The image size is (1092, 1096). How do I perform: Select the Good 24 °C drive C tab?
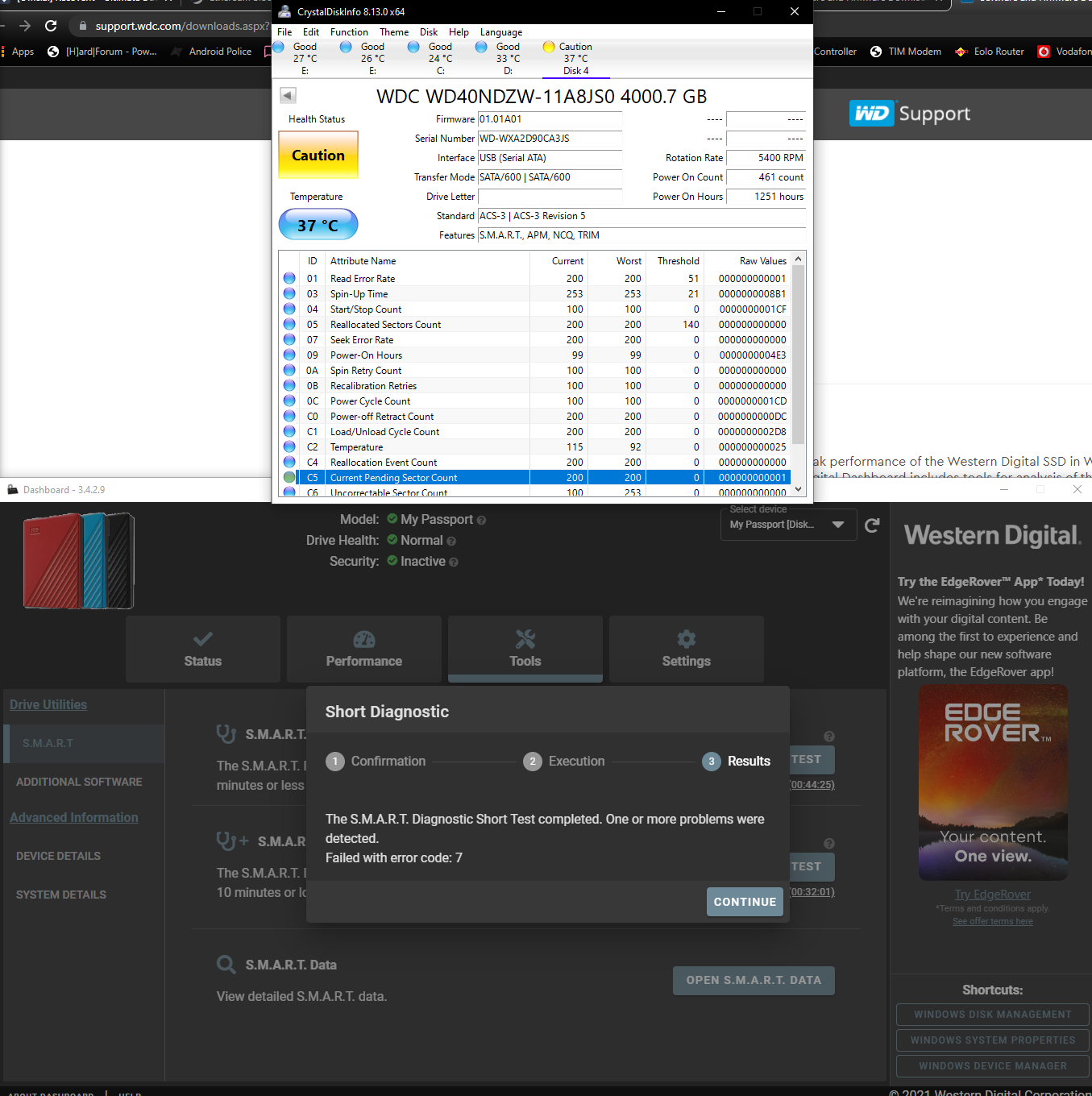440,58
